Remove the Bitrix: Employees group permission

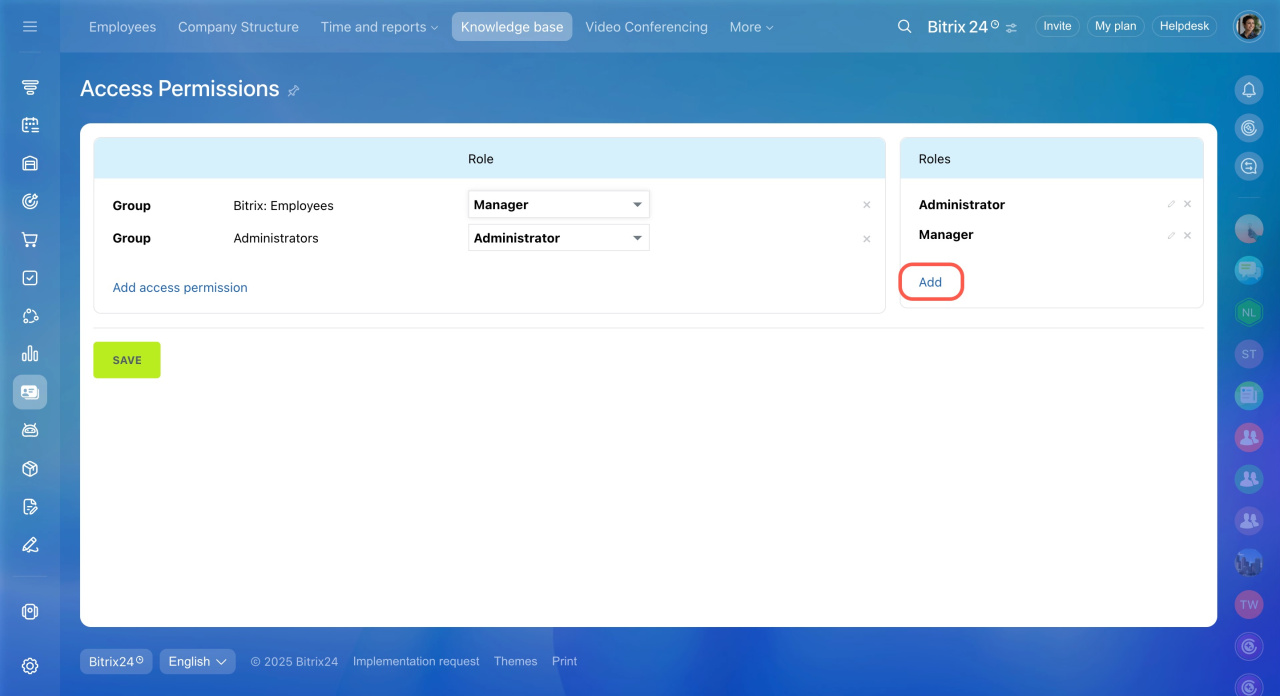coord(866,205)
